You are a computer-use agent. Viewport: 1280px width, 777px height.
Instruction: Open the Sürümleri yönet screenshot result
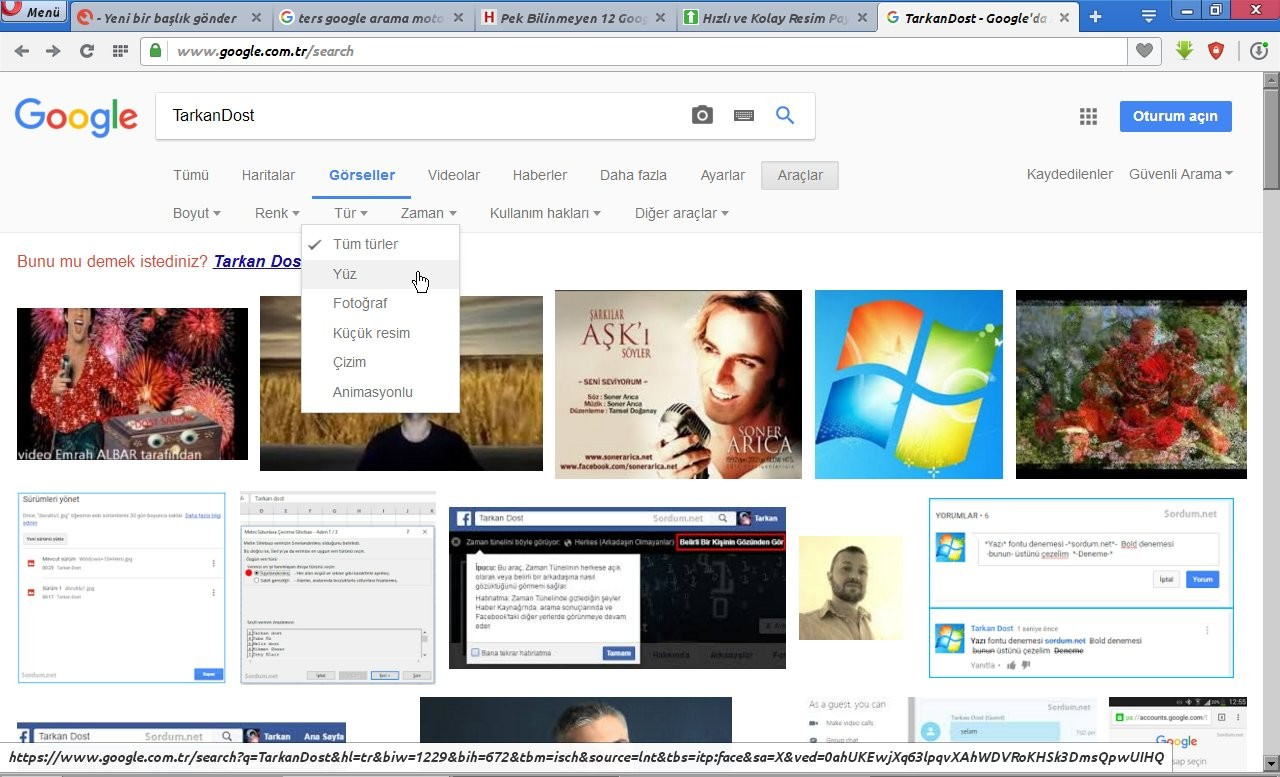[122, 587]
